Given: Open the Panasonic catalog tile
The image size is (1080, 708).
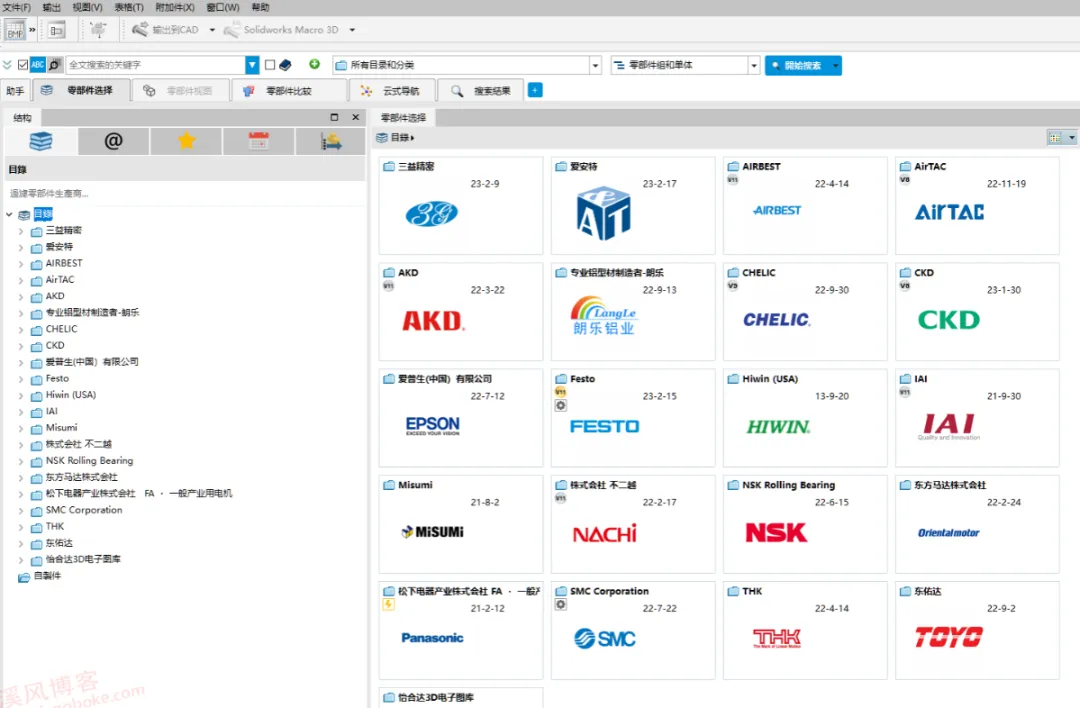Looking at the screenshot, I should 461,630.
